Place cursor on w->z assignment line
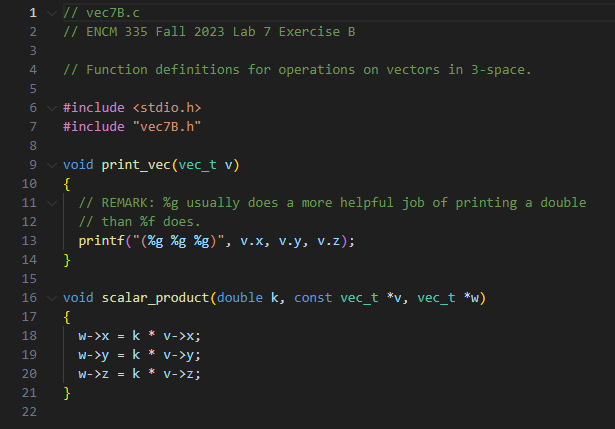The height and width of the screenshot is (429, 615). (140, 374)
